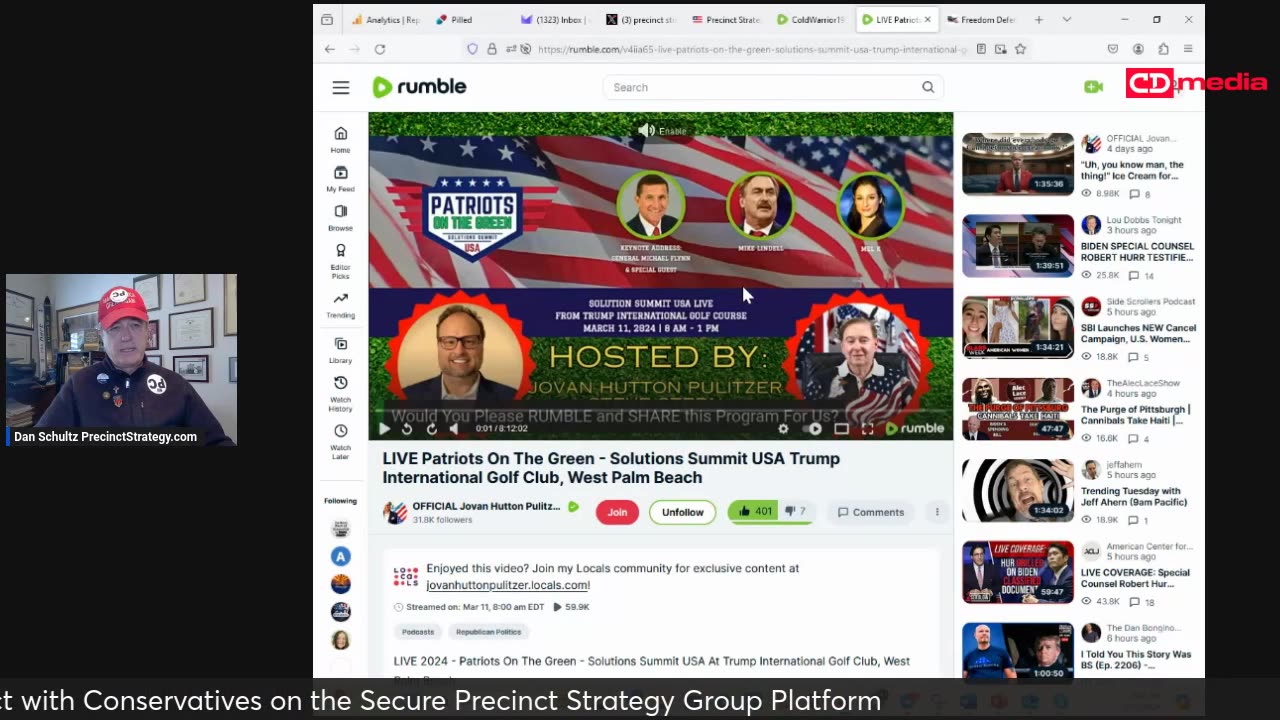1280x720 pixels.
Task: Click the thumbs up like button
Action: click(x=754, y=512)
